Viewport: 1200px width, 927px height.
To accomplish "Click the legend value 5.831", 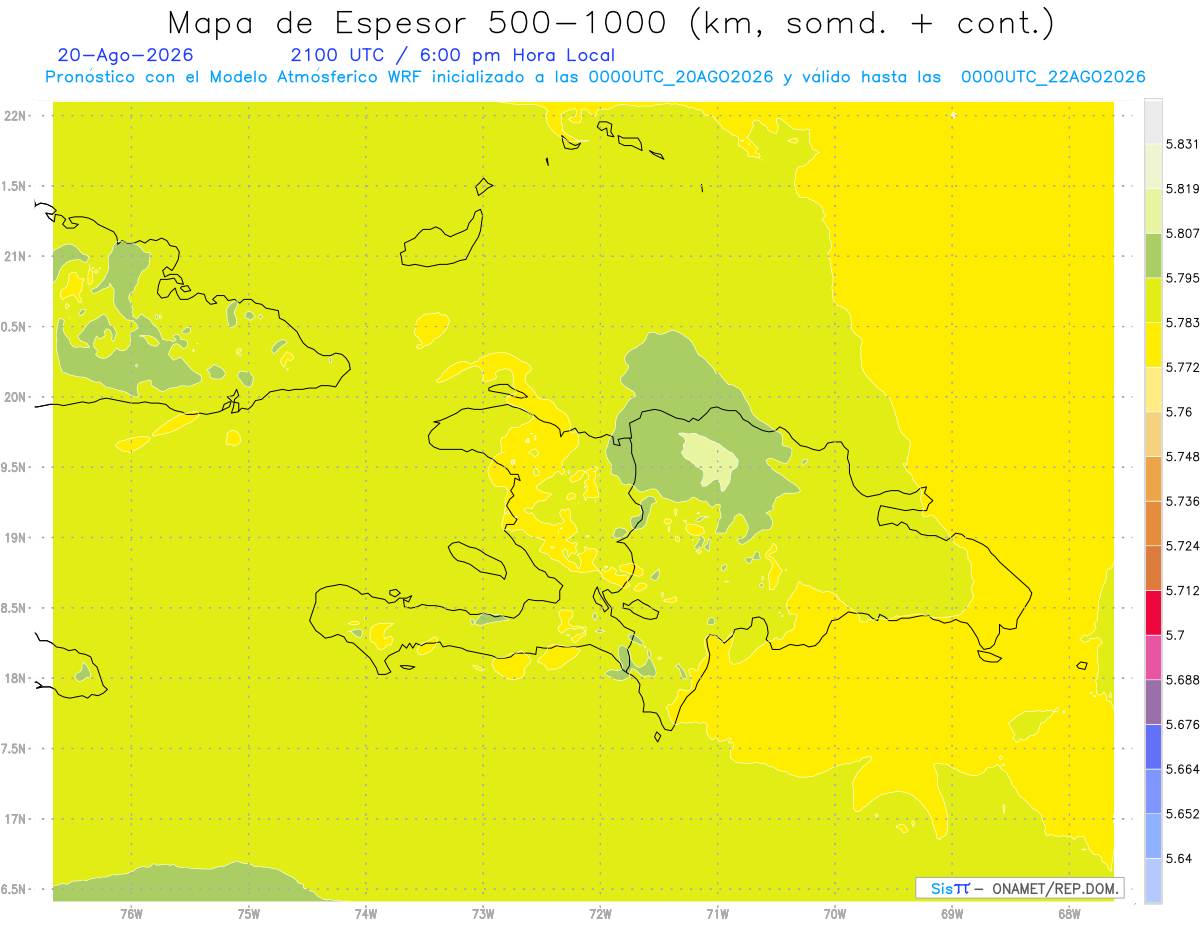I will click(x=1183, y=144).
